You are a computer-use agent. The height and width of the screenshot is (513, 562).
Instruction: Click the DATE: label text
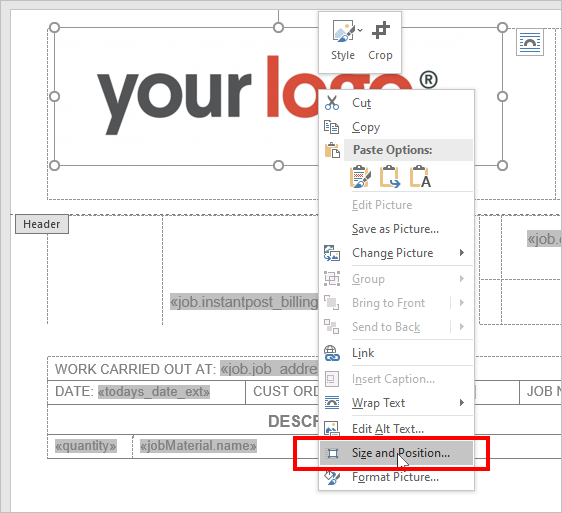[x=74, y=391]
